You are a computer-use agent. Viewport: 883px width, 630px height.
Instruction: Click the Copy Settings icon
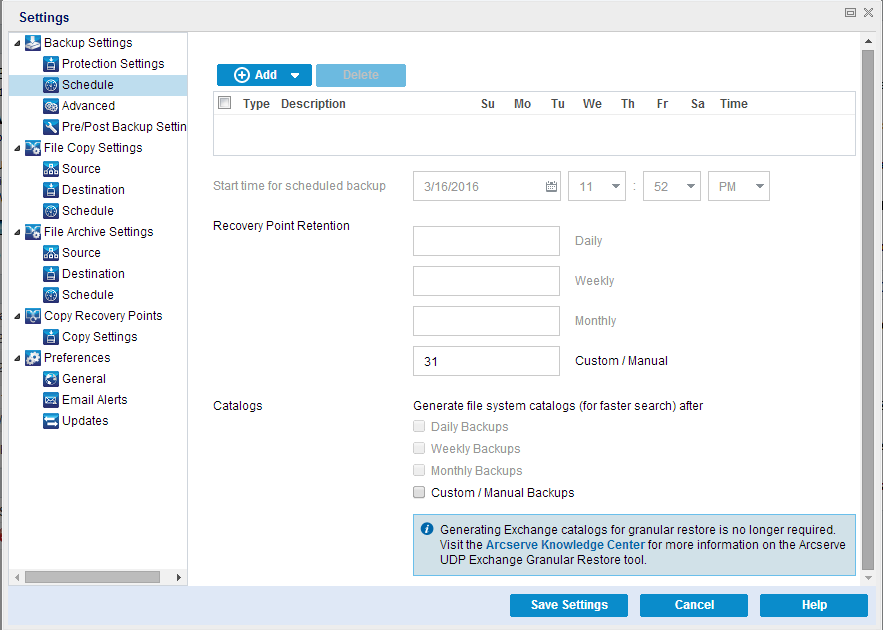51,337
